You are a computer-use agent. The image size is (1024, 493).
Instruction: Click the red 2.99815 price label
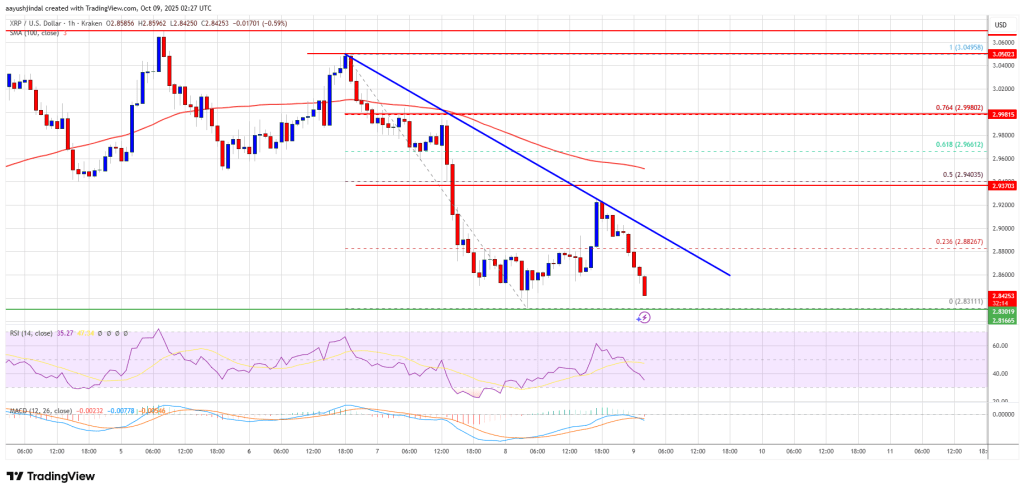(x=1001, y=115)
